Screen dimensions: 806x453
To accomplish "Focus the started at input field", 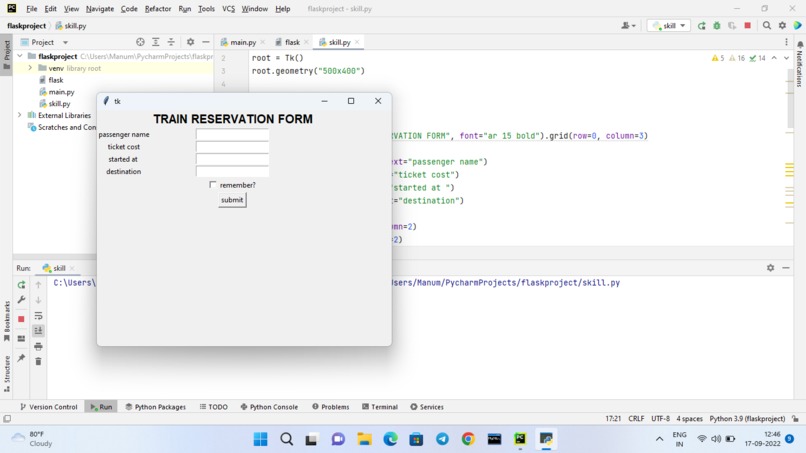I will point(232,159).
